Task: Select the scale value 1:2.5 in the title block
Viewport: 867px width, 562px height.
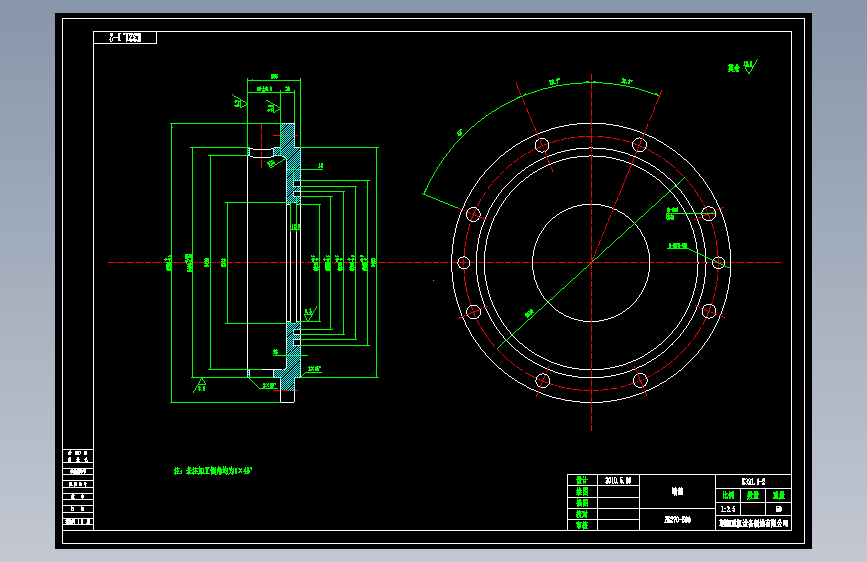Action: [728, 509]
